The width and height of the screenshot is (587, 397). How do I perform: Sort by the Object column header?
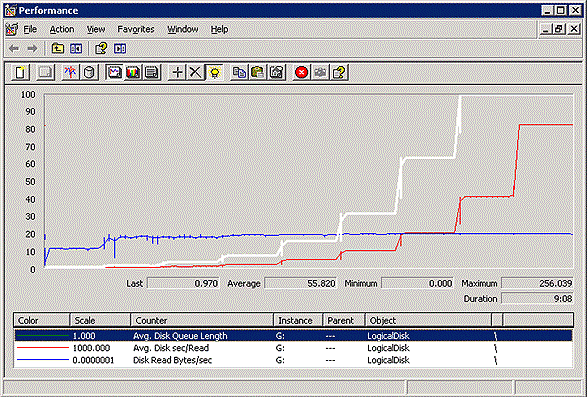click(428, 321)
